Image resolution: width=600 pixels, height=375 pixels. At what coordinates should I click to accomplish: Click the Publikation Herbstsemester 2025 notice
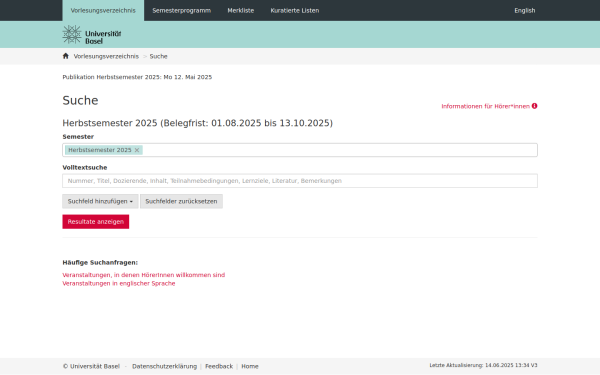pos(137,77)
